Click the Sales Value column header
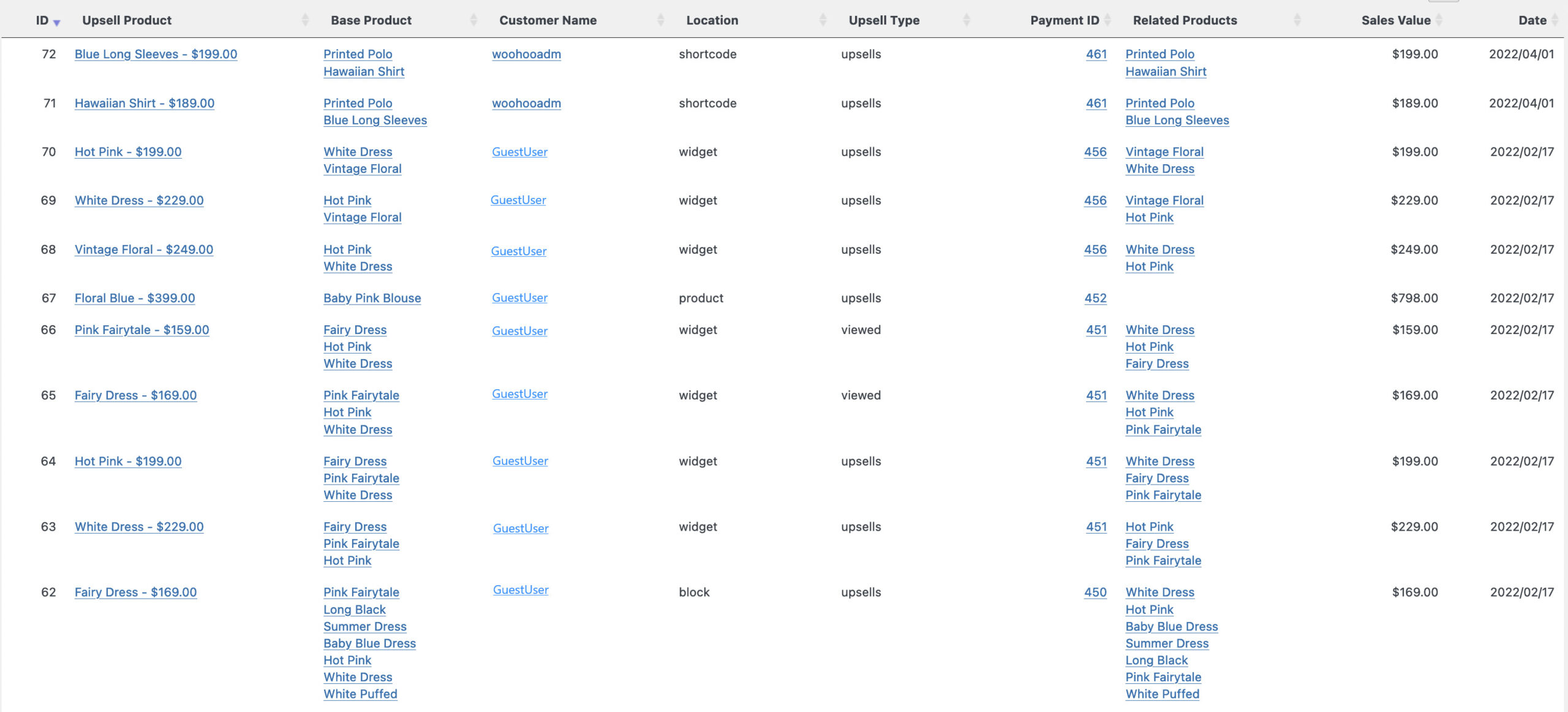This screenshot has width=1568, height=712. pos(1396,20)
